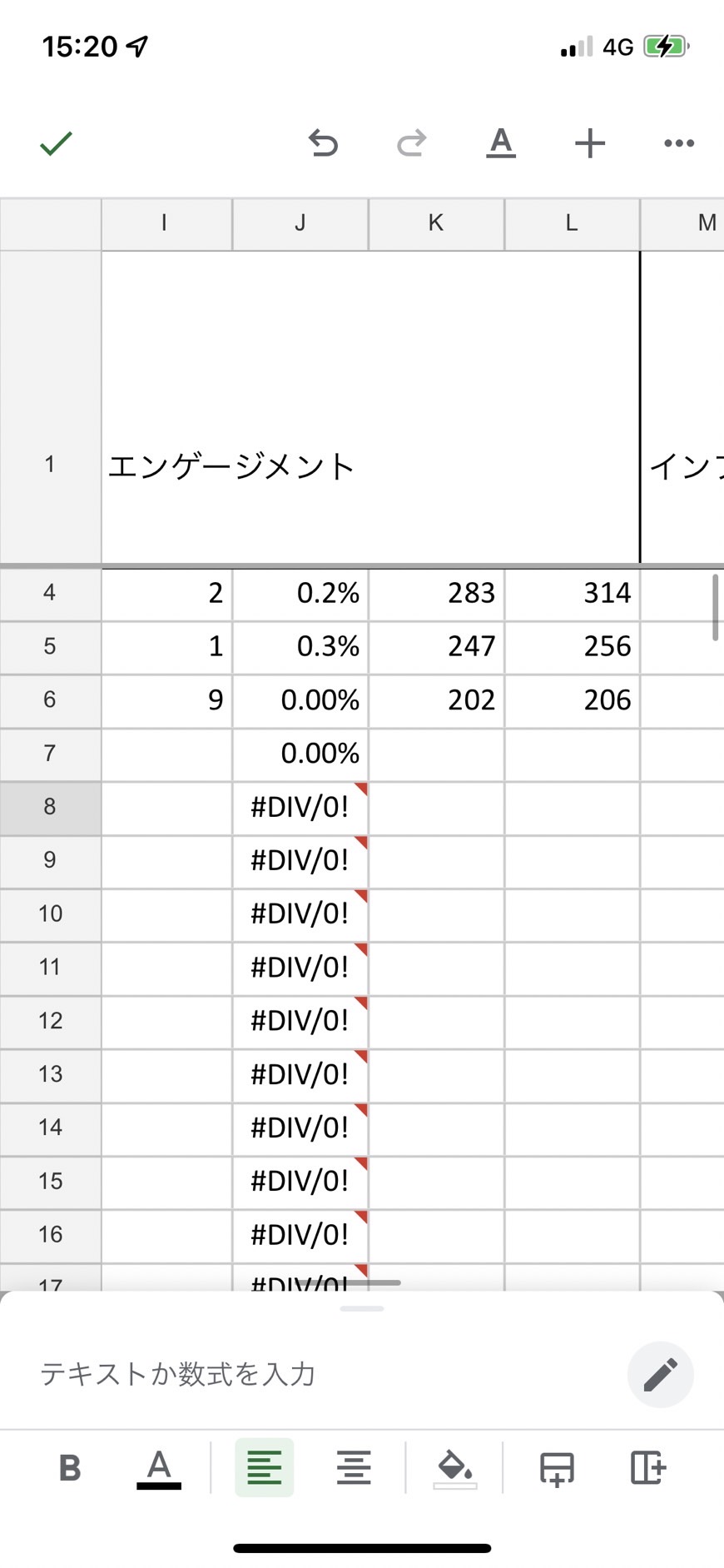
Task: Tap the green checkmark to confirm editing
Action: 57,143
